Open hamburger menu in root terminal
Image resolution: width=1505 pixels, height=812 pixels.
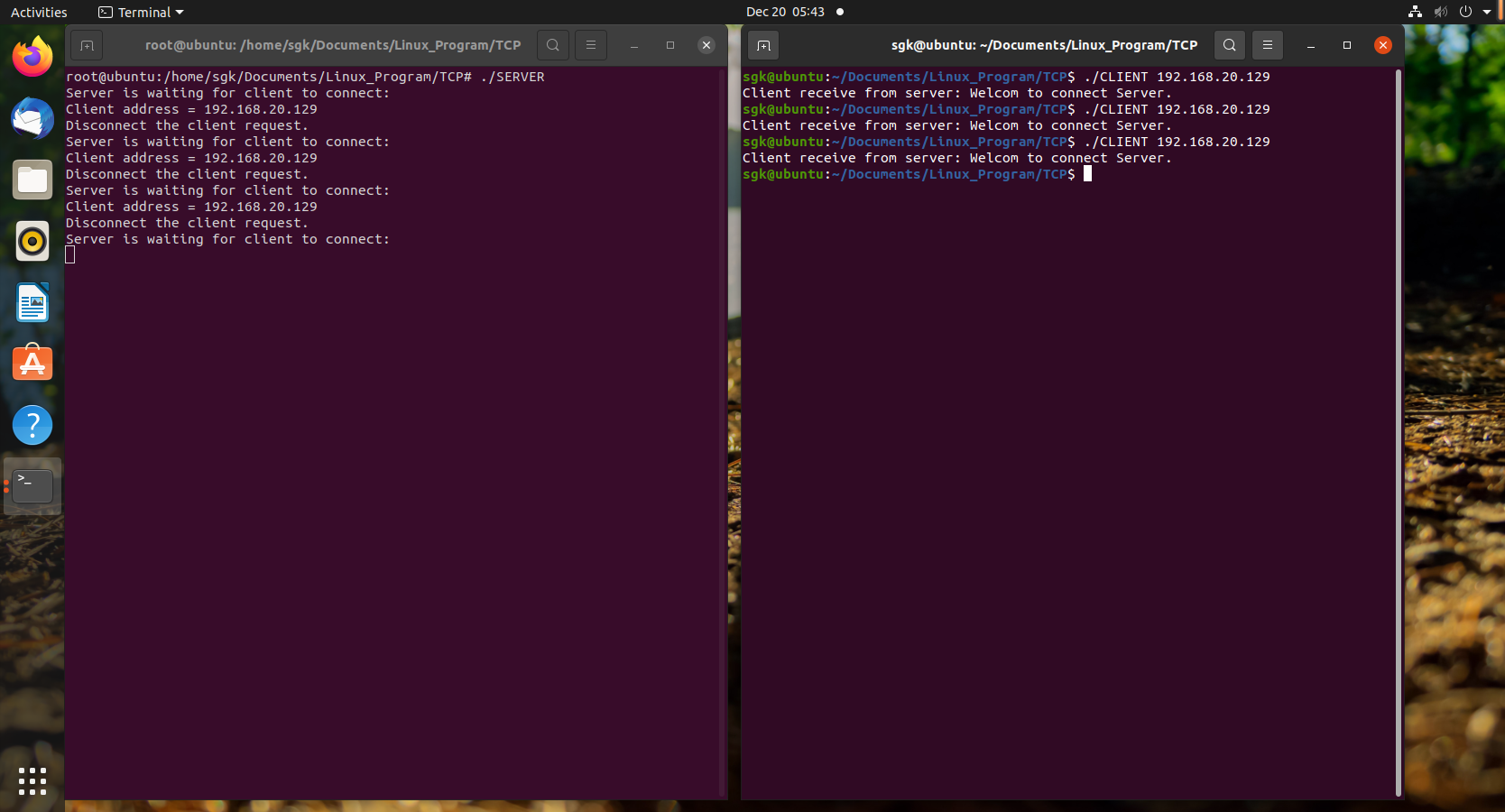click(591, 45)
